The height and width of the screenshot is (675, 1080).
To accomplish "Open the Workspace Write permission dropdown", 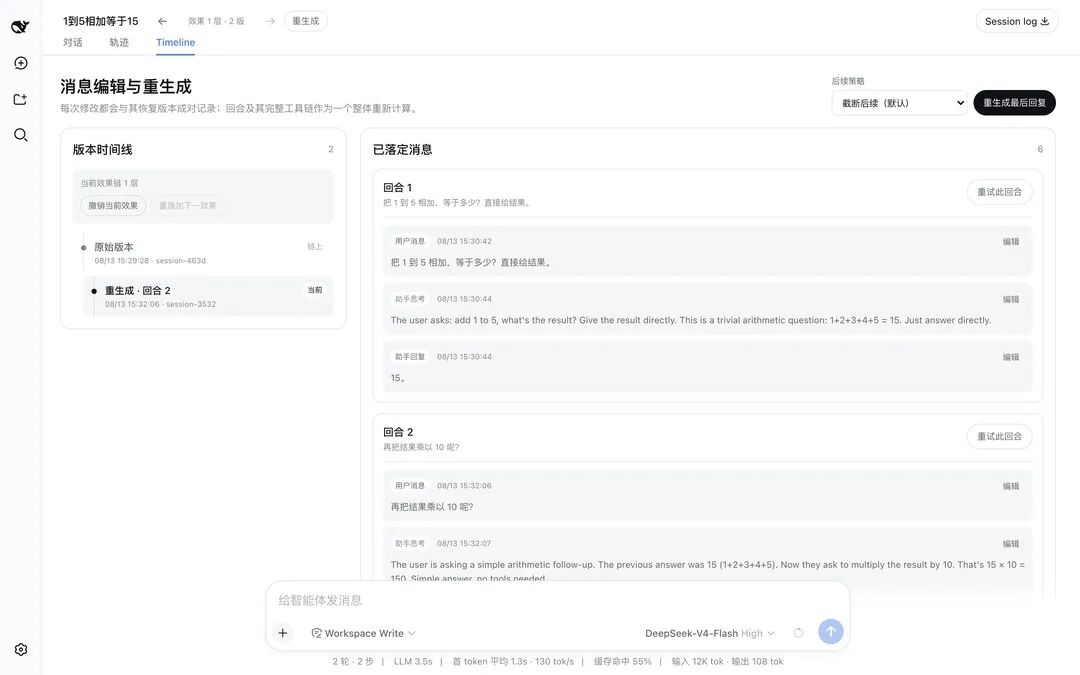I will 363,633.
